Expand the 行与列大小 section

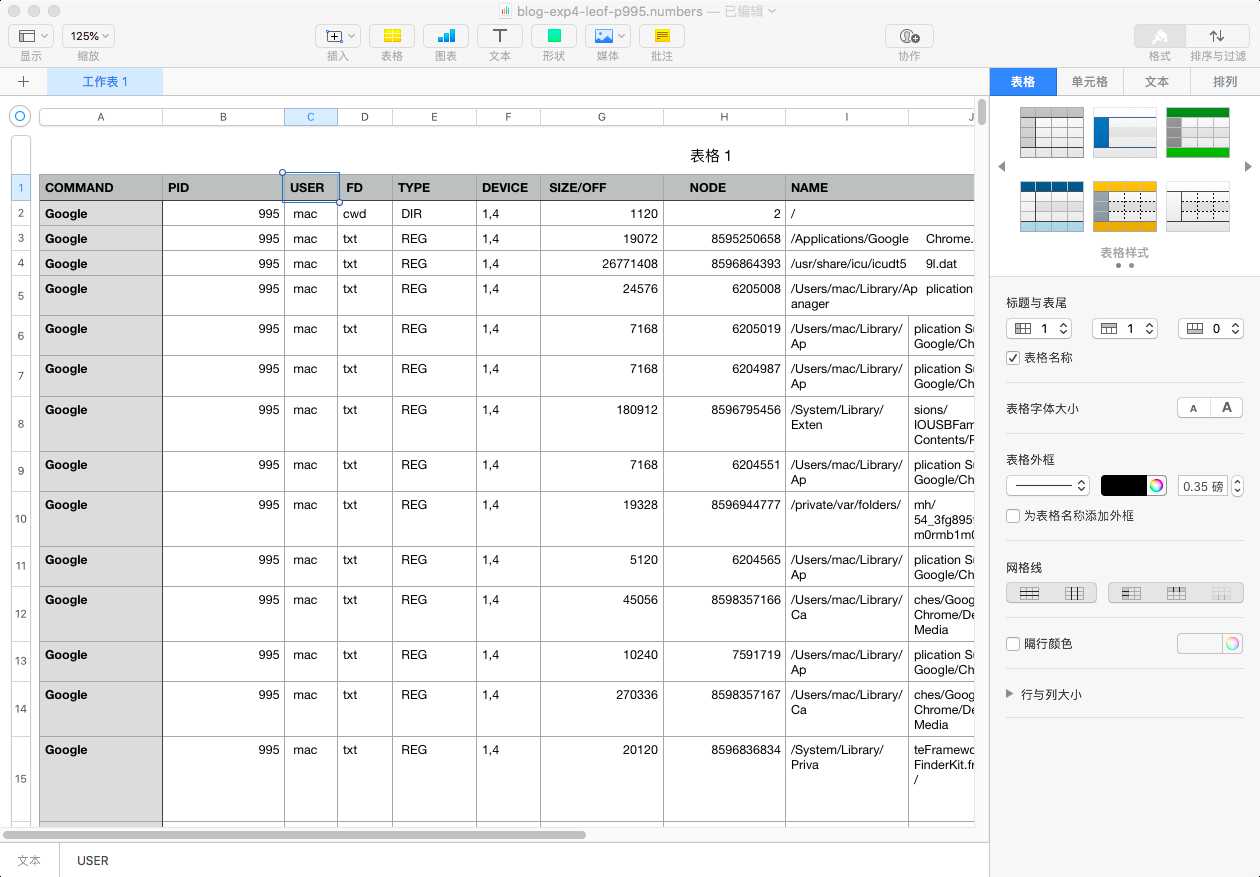pyautogui.click(x=1010, y=694)
